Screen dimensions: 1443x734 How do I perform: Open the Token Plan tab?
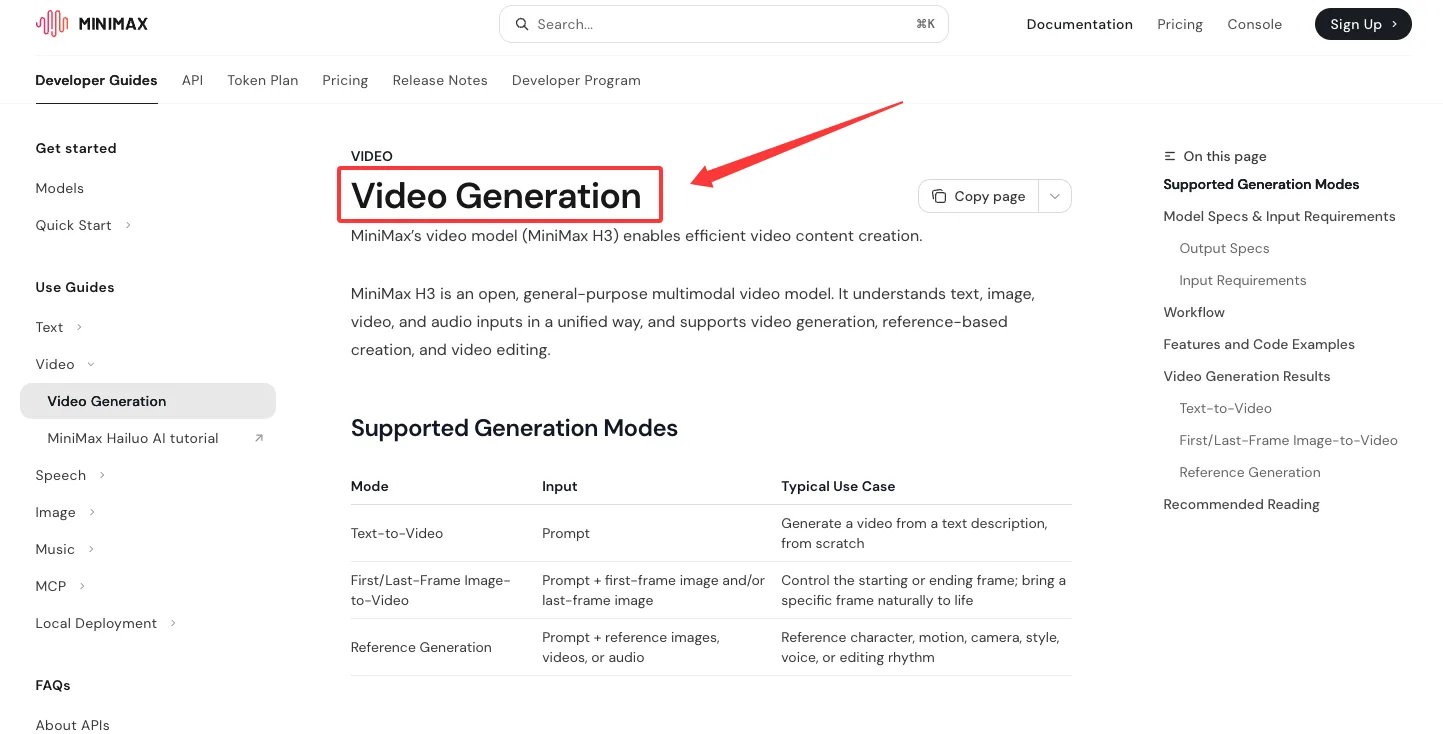[263, 80]
